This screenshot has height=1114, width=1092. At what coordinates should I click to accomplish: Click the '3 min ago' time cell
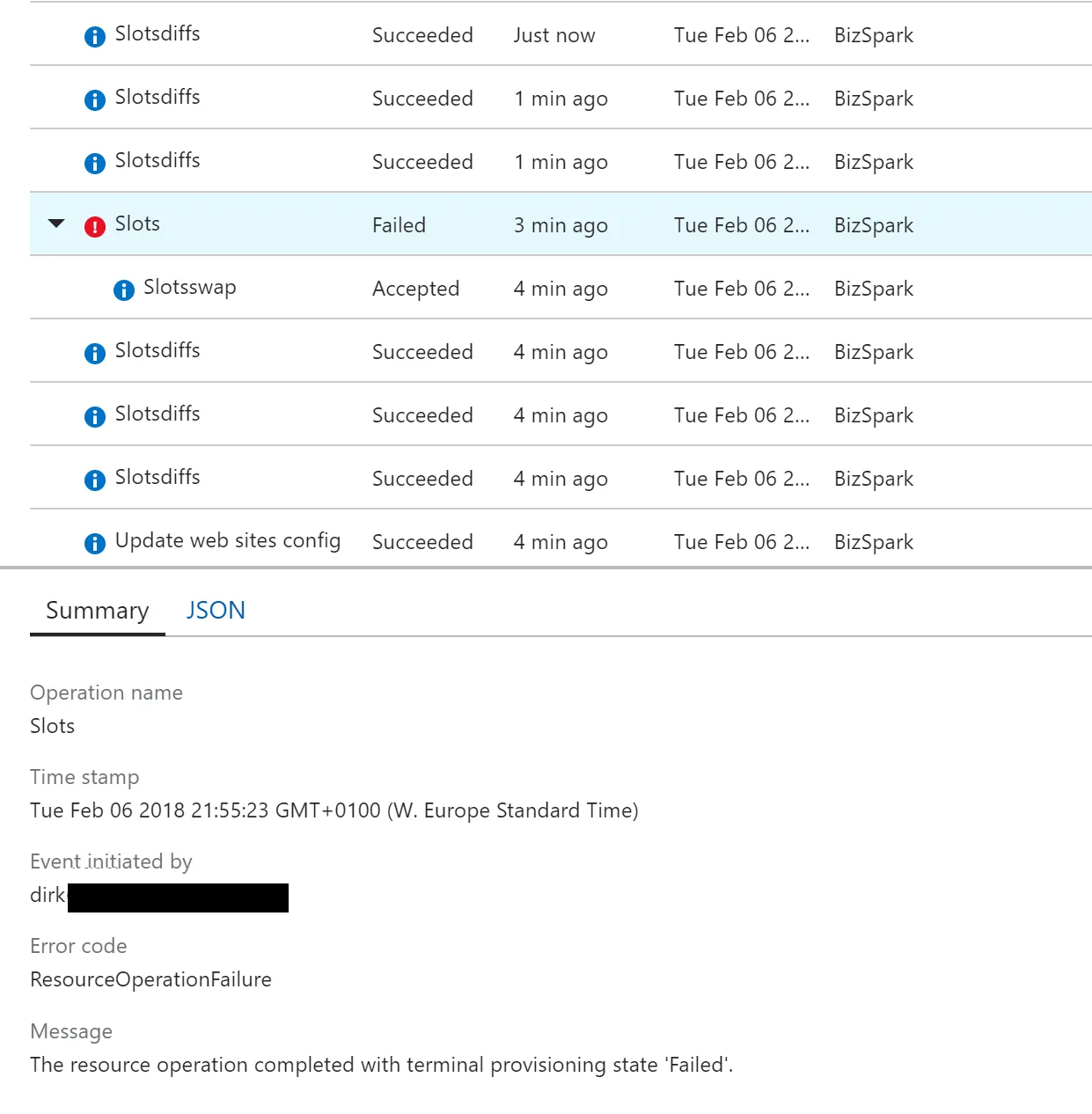561,225
